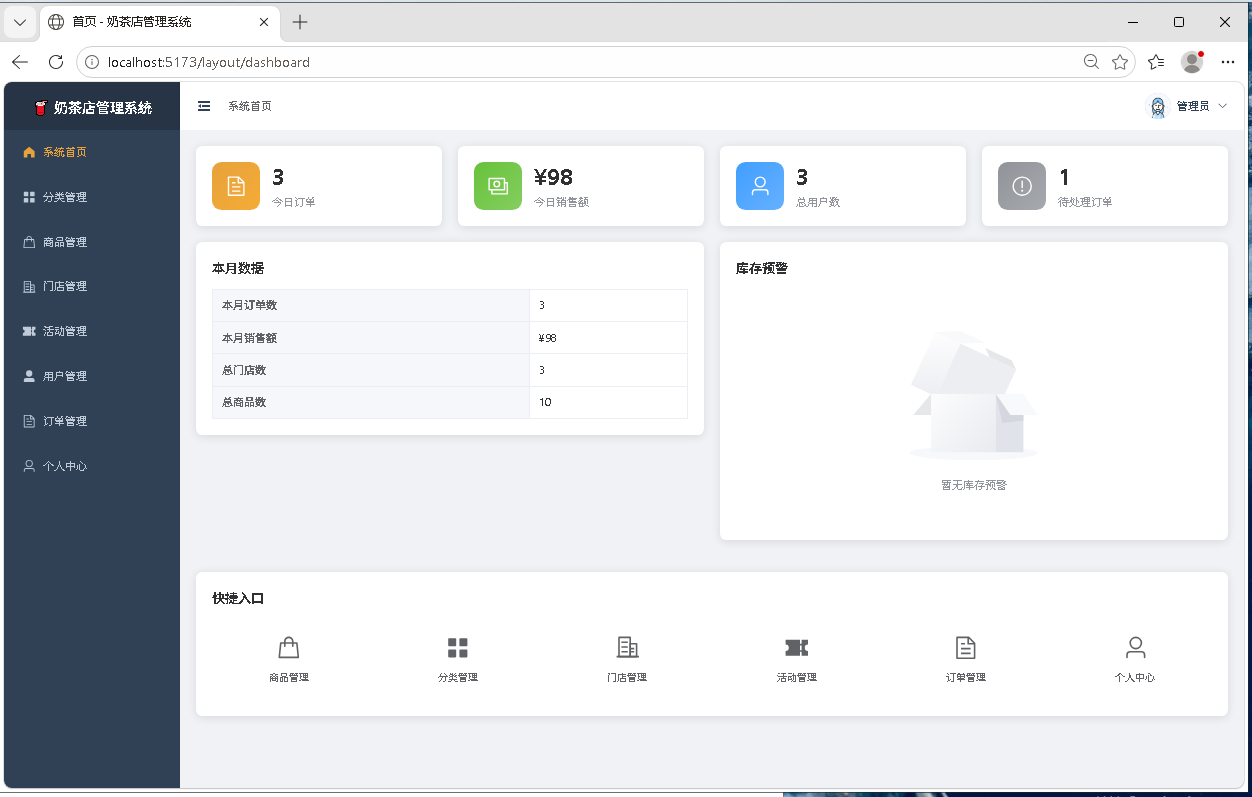This screenshot has width=1252, height=797.
Task: Open 分类管理 in the sidebar menu
Action: pyautogui.click(x=92, y=197)
